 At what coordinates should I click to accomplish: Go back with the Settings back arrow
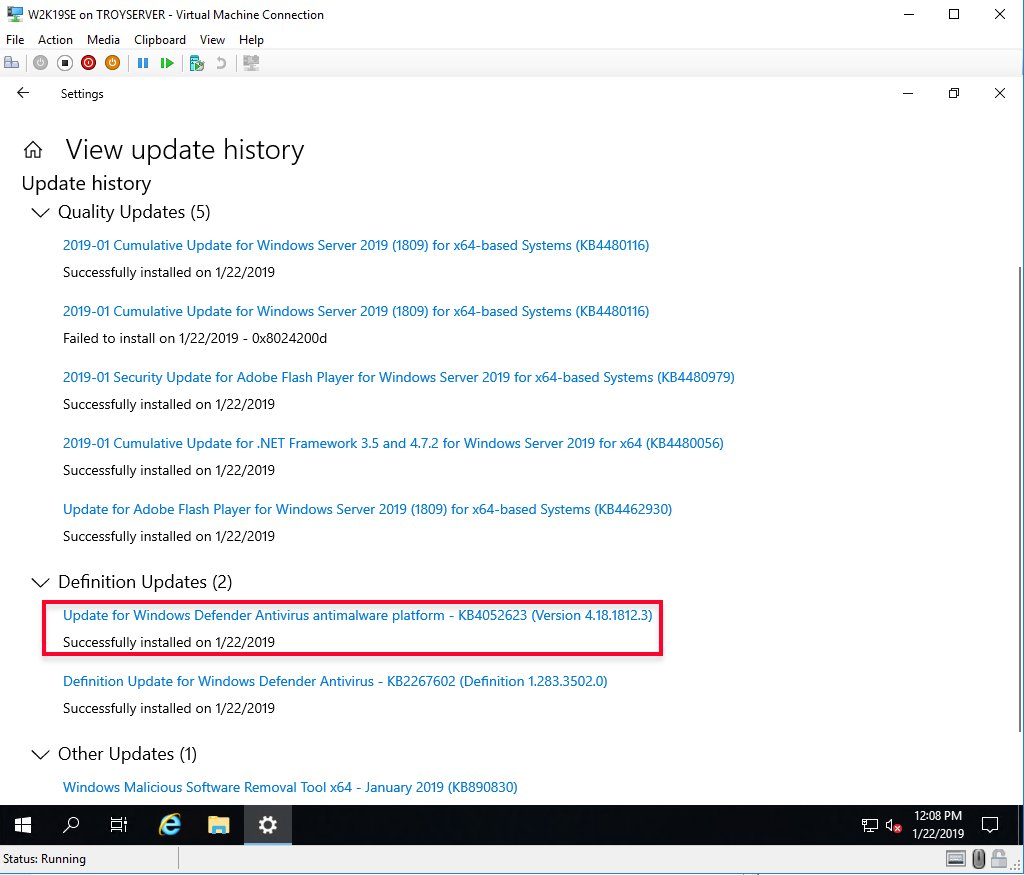tap(23, 93)
